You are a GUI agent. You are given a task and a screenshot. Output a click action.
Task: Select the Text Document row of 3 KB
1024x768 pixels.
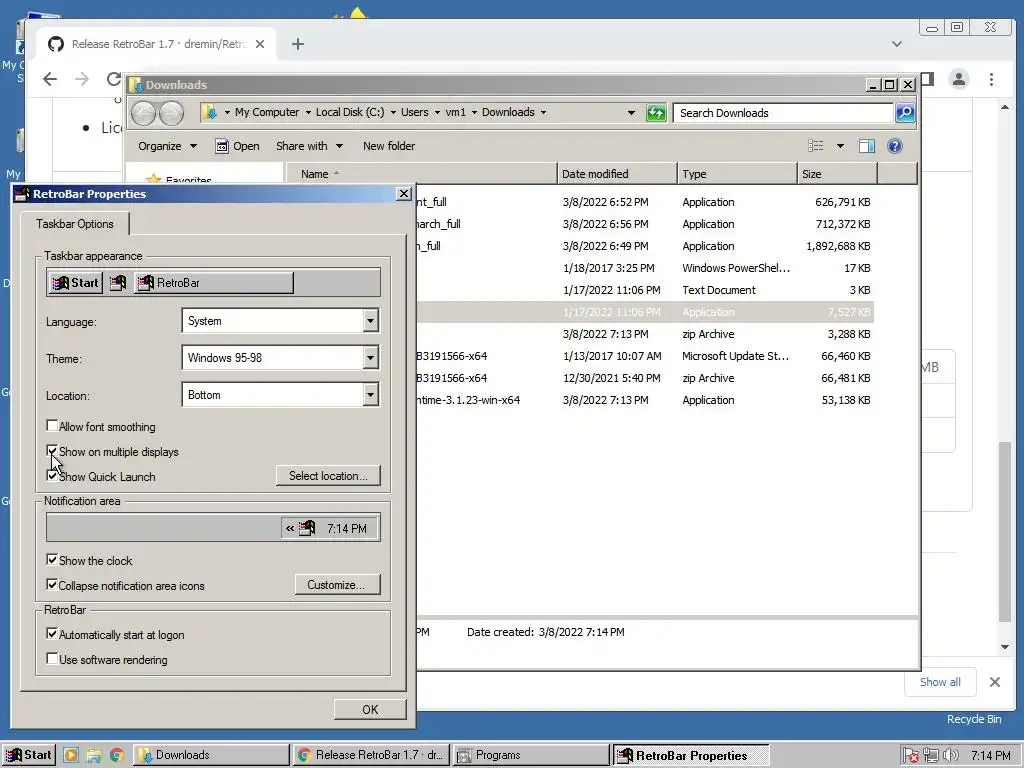coord(645,290)
